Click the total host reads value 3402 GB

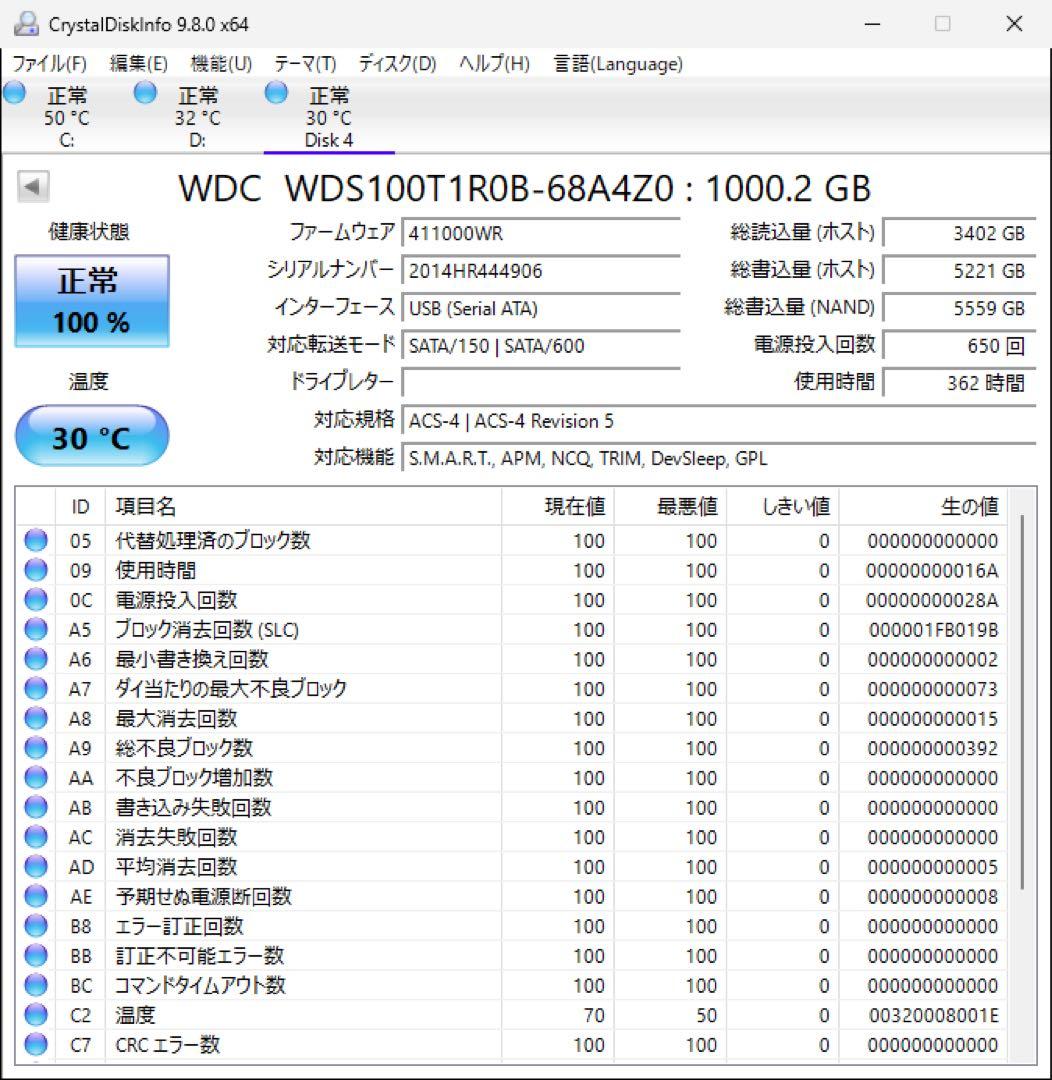(960, 233)
